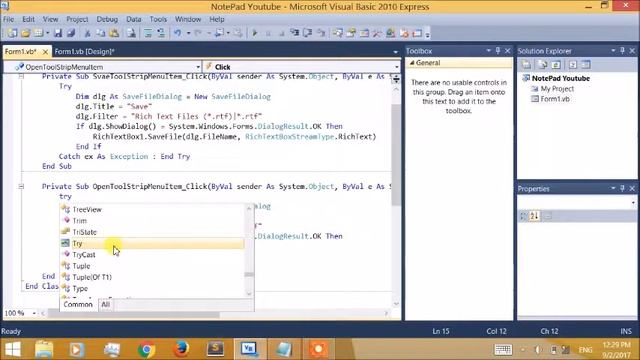Choose Try in the IntelliSense list
The width and height of the screenshot is (640, 360).
click(x=152, y=243)
